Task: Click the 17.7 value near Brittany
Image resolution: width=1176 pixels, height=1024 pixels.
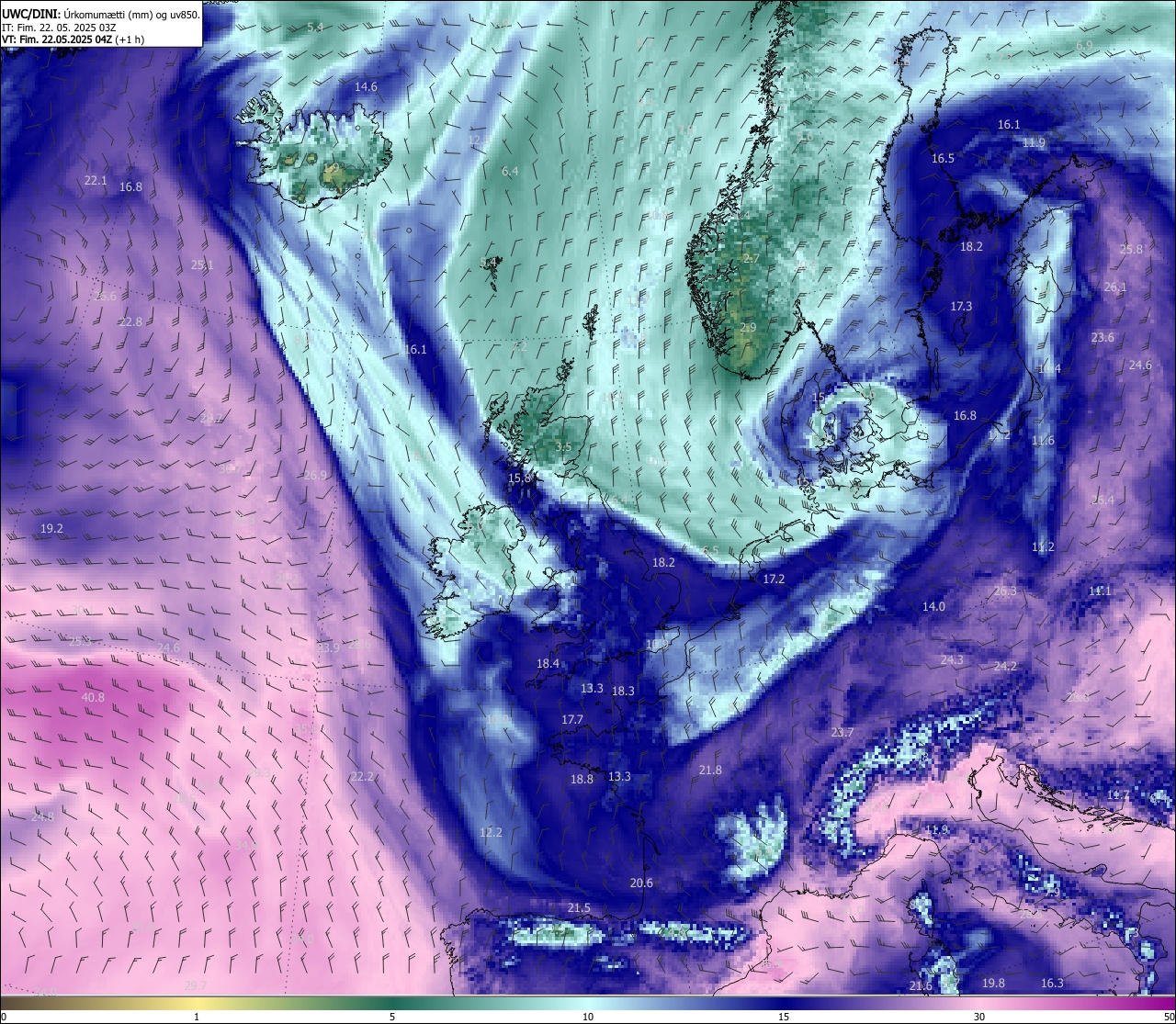Action: point(572,719)
